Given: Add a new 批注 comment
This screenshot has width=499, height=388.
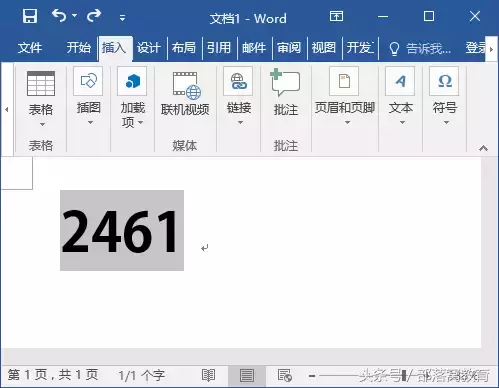Looking at the screenshot, I should coord(285,92).
